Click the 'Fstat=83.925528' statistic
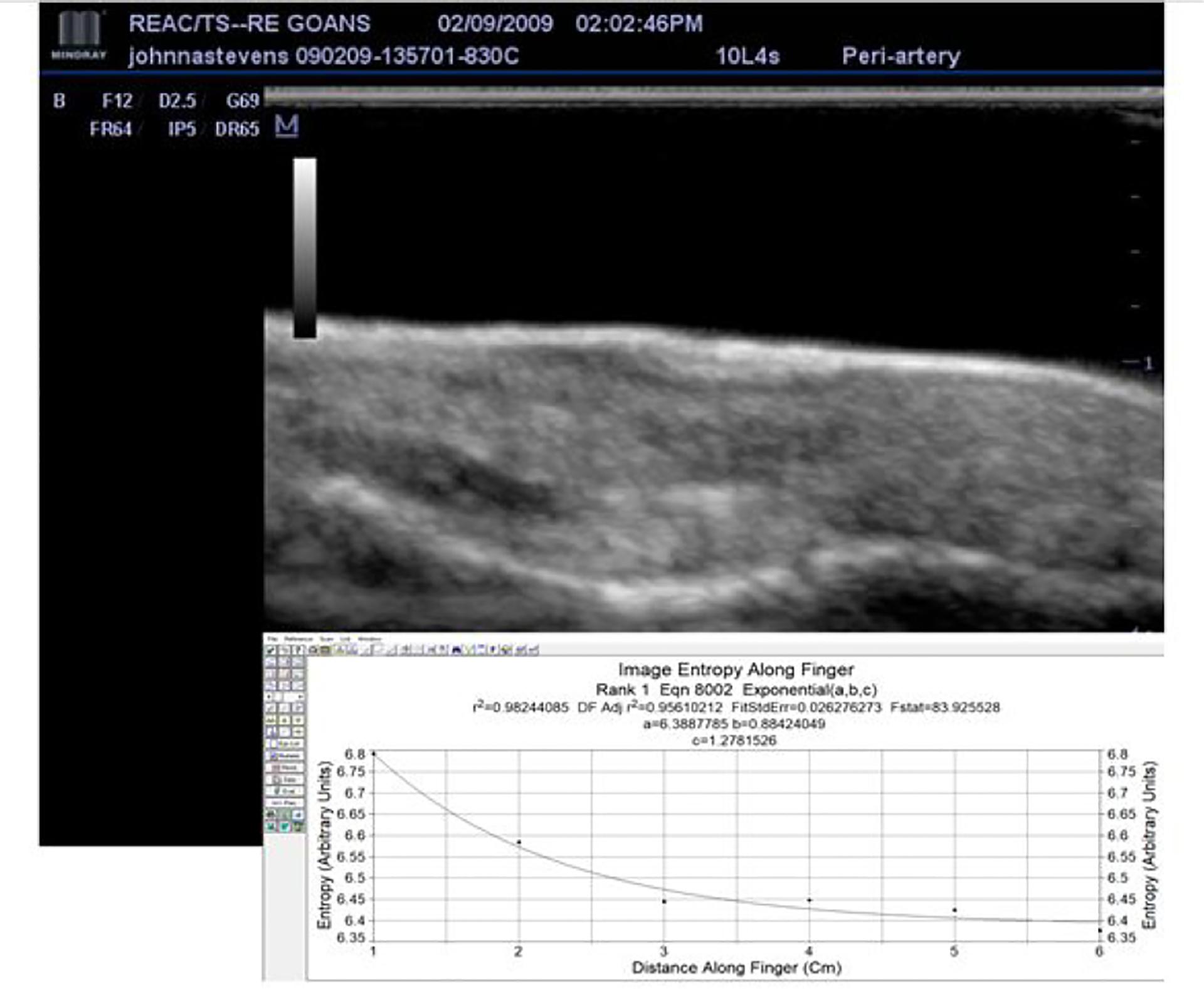 pyautogui.click(x=945, y=707)
